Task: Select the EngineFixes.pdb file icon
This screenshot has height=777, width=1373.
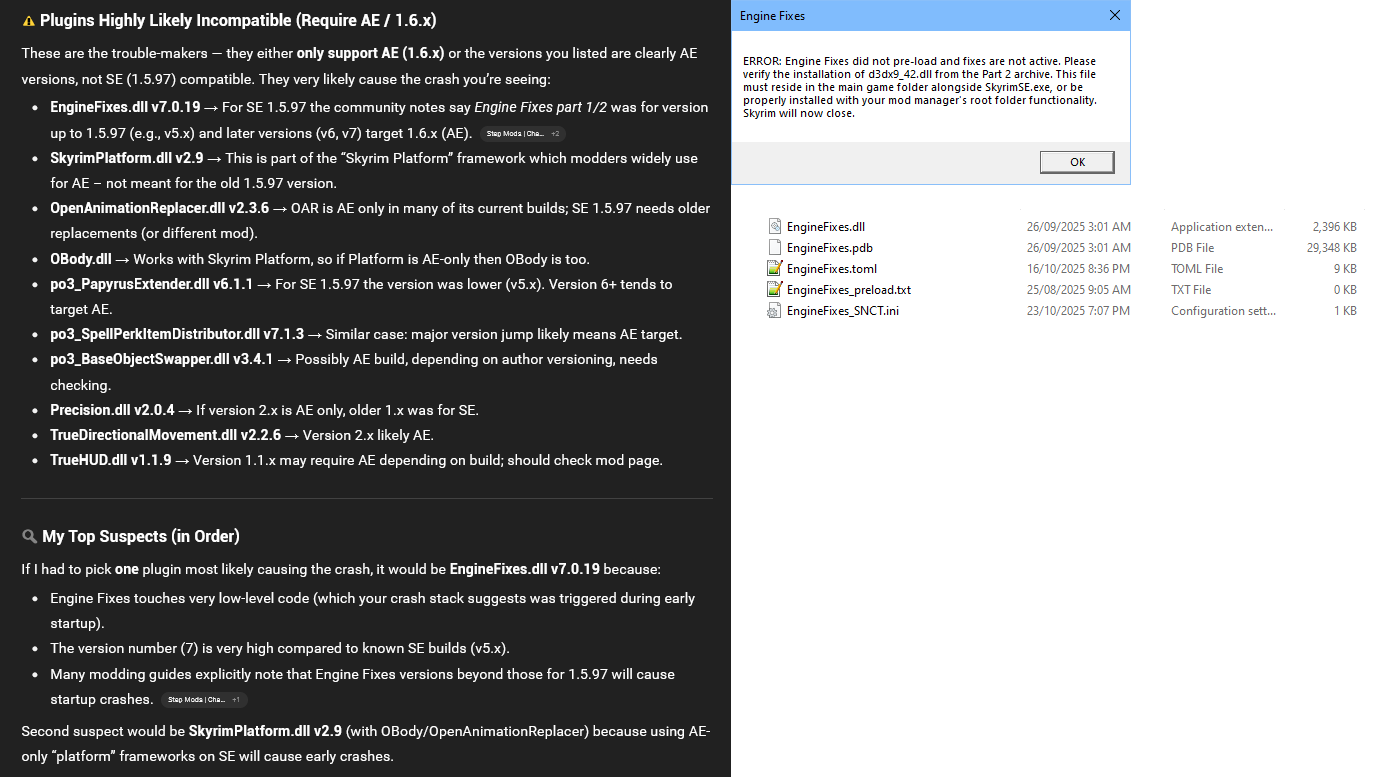Action: 774,247
